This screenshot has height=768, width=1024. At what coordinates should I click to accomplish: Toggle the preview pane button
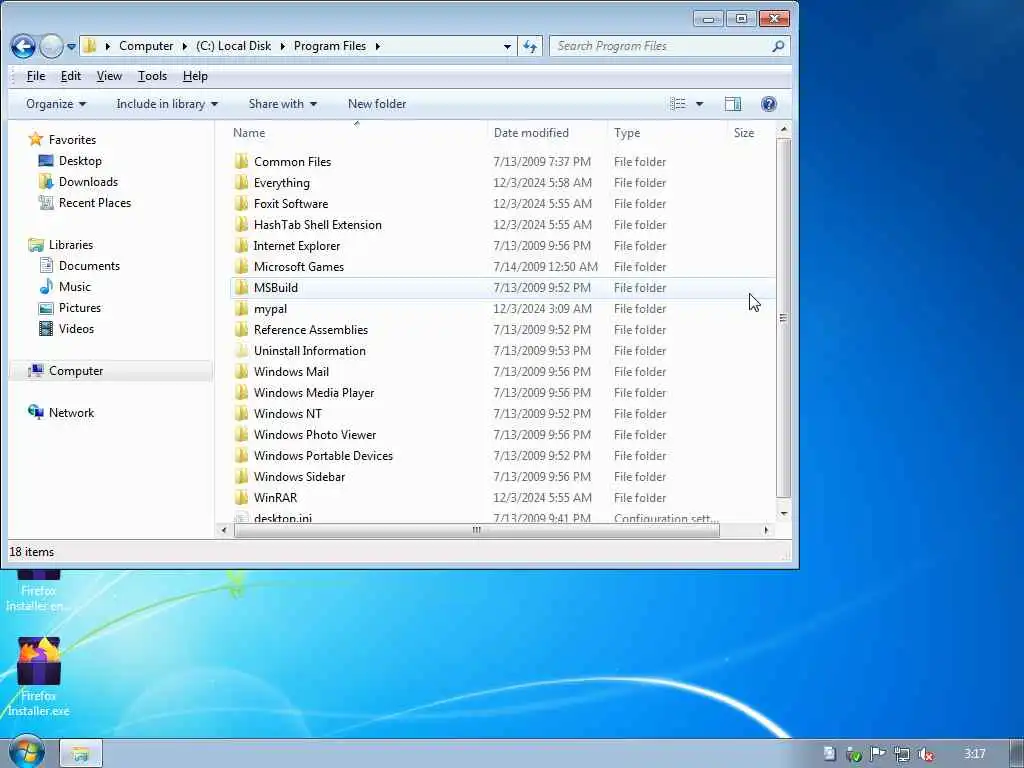(x=733, y=104)
